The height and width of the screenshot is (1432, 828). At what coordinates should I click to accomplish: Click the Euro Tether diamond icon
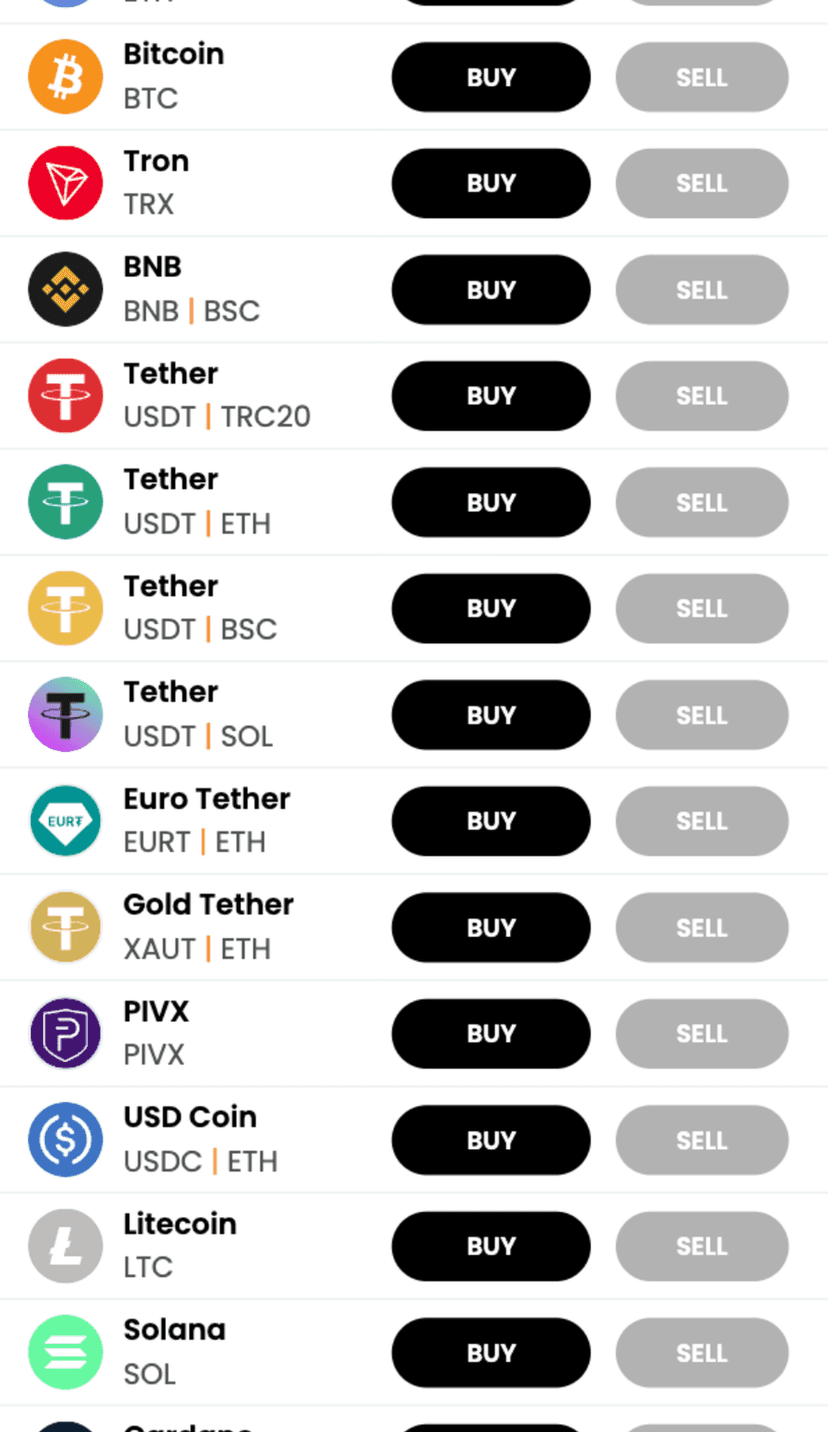pos(65,821)
